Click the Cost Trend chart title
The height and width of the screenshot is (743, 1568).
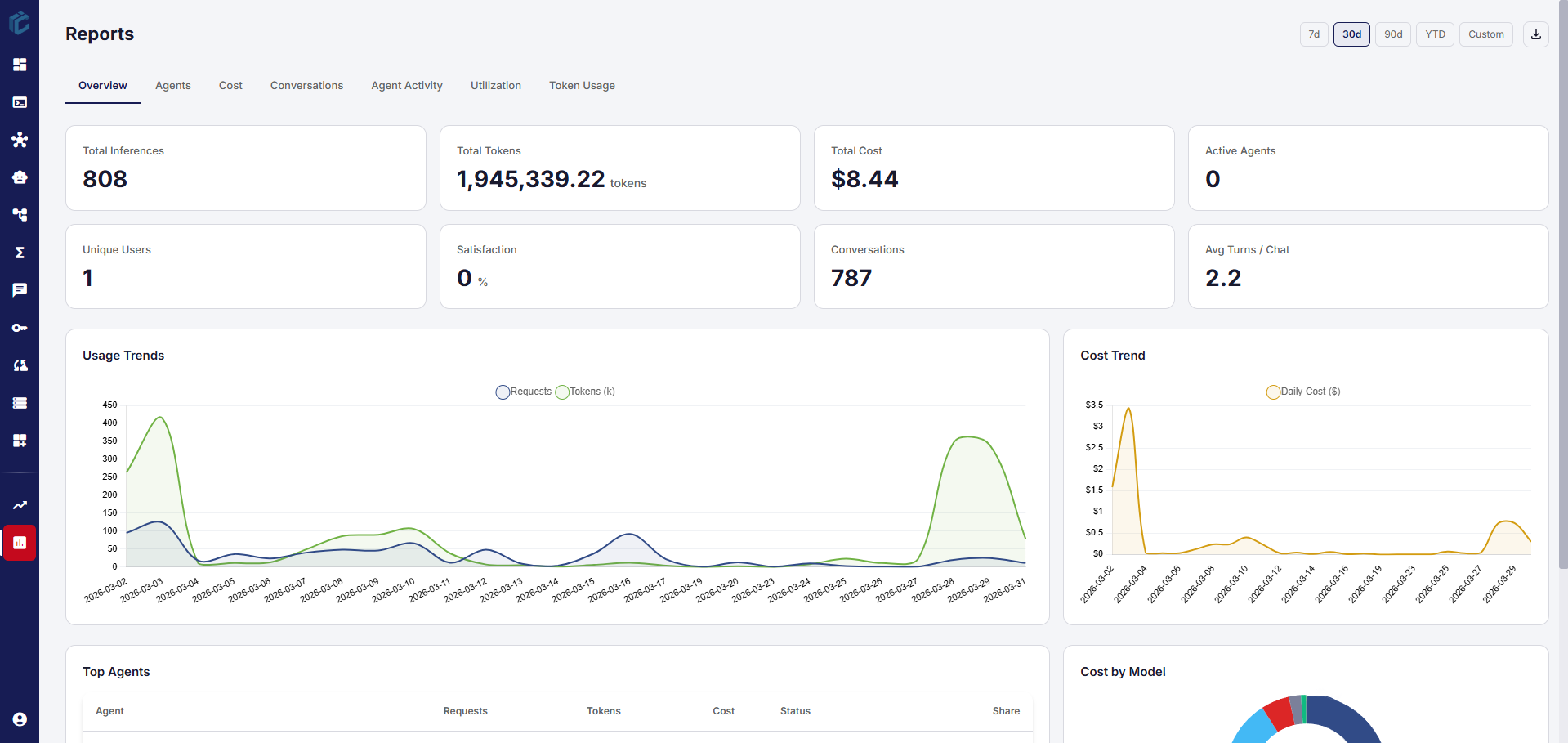tap(1113, 356)
